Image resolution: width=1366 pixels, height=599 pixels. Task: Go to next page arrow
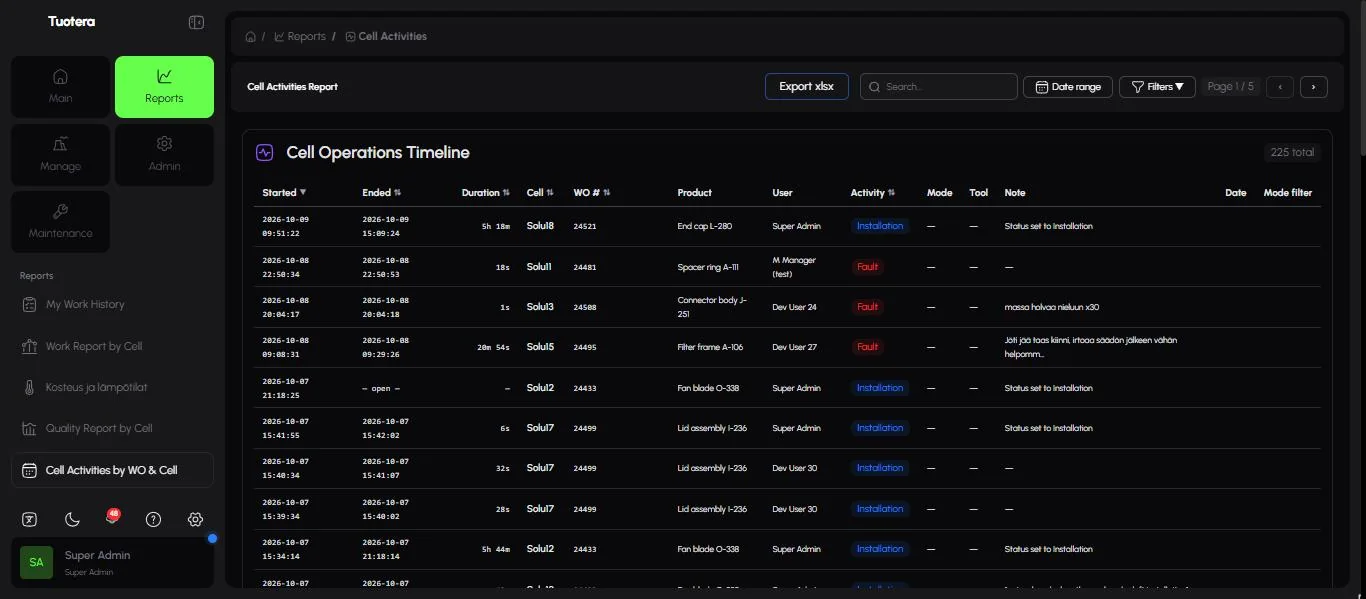(x=1314, y=87)
